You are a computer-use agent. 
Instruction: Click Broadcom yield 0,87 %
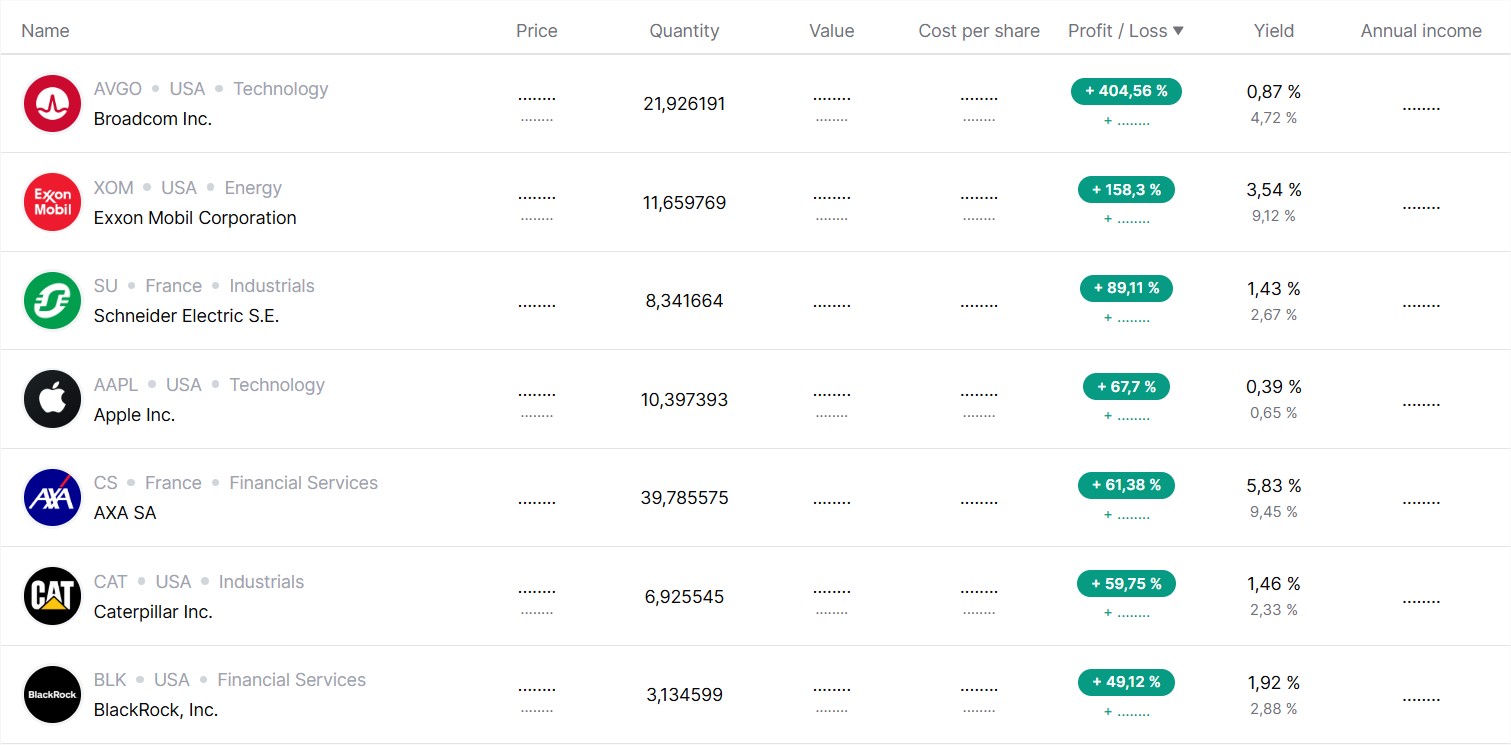pyautogui.click(x=1274, y=92)
